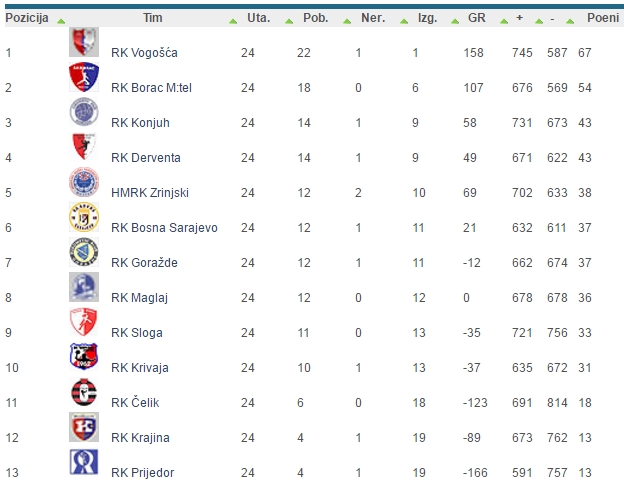
Task: Click the RK Krivaja team crest
Action: click(x=84, y=358)
